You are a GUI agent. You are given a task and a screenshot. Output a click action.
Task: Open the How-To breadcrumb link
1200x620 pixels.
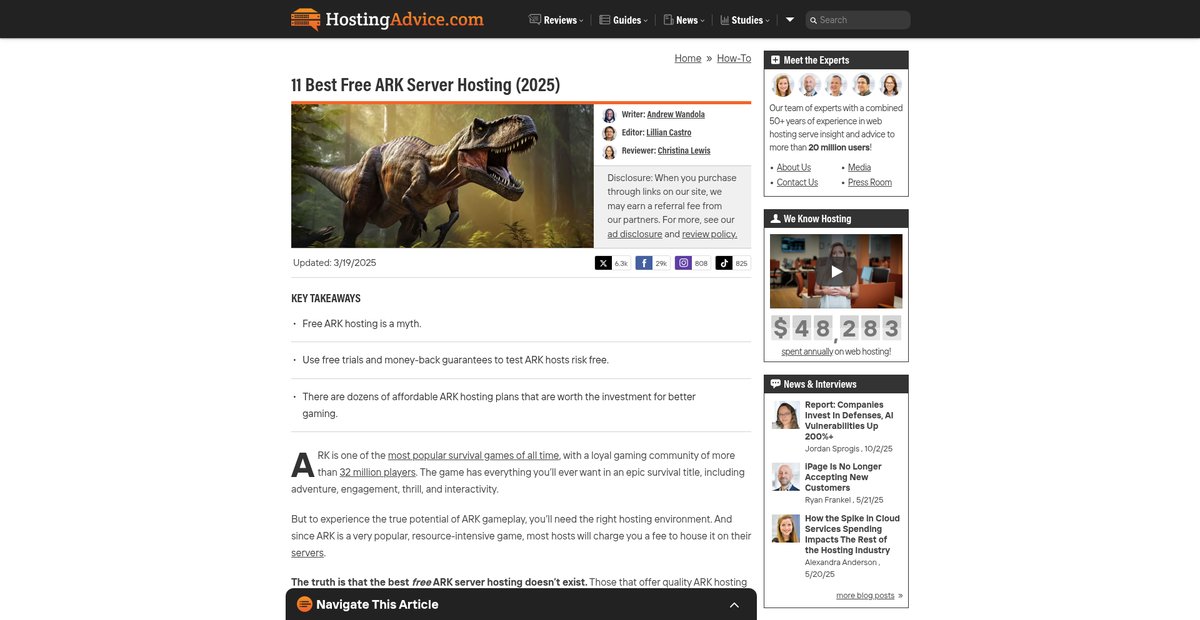(x=734, y=58)
